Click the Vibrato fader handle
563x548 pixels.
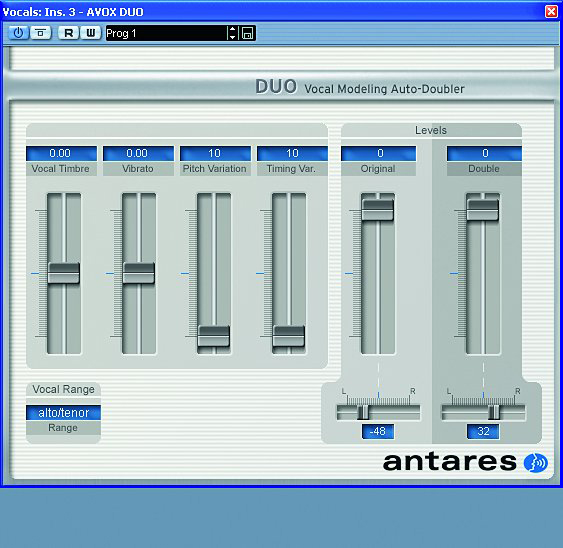(x=139, y=273)
